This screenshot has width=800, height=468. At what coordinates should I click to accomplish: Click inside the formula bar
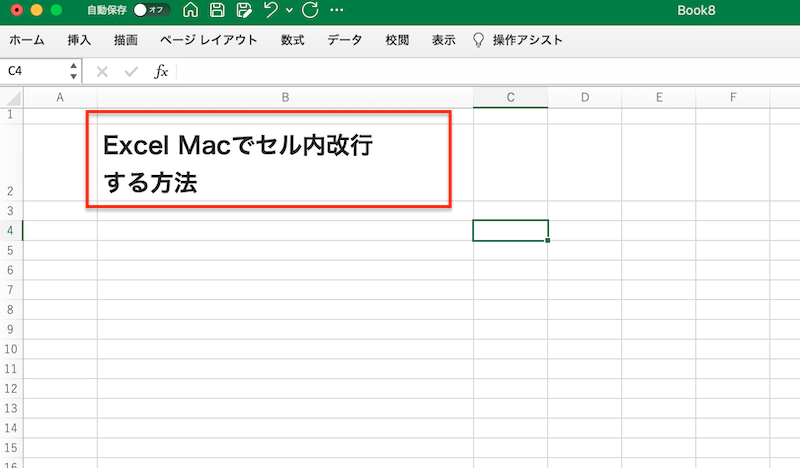click(x=487, y=71)
